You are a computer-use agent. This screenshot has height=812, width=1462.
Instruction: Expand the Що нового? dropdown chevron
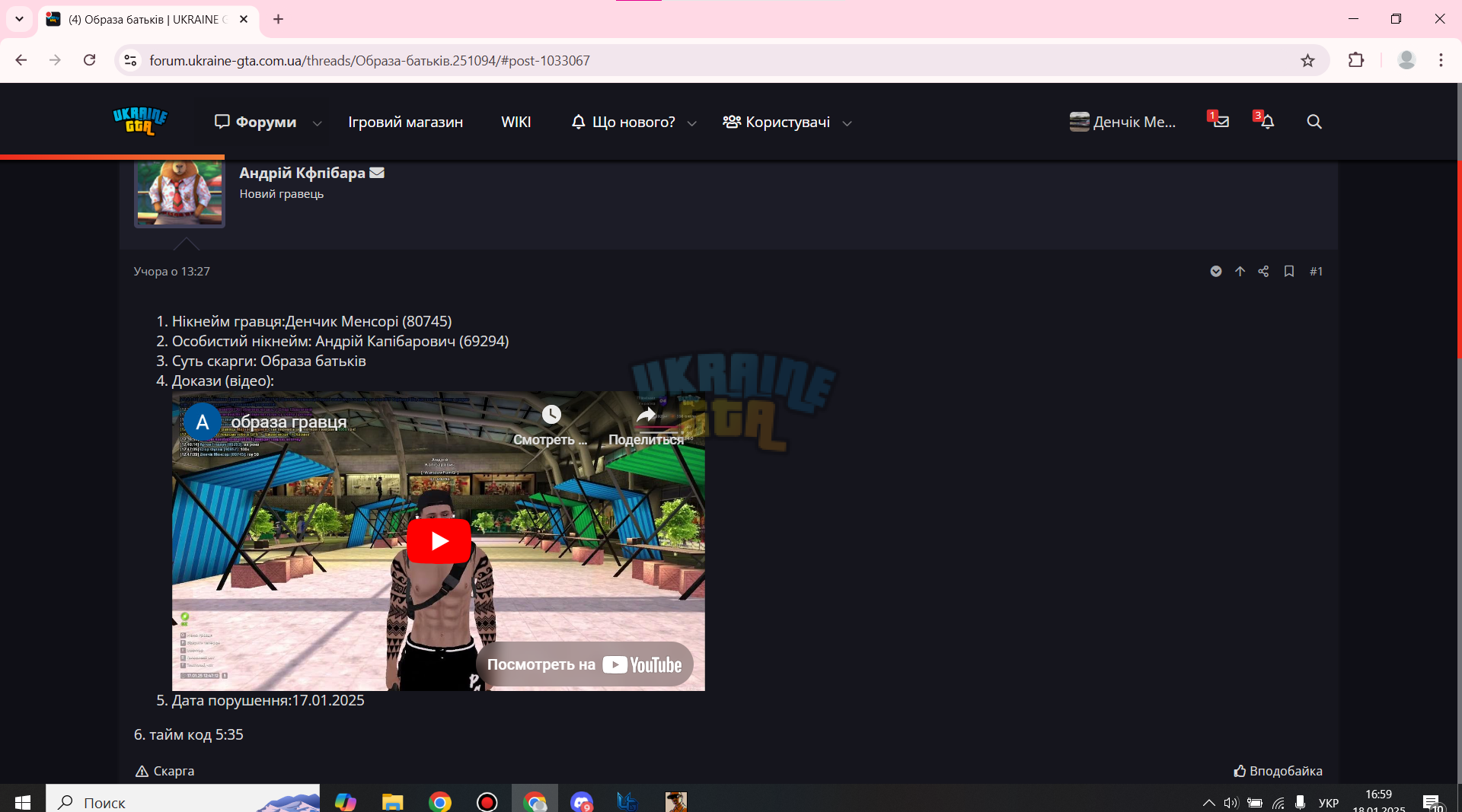point(692,123)
